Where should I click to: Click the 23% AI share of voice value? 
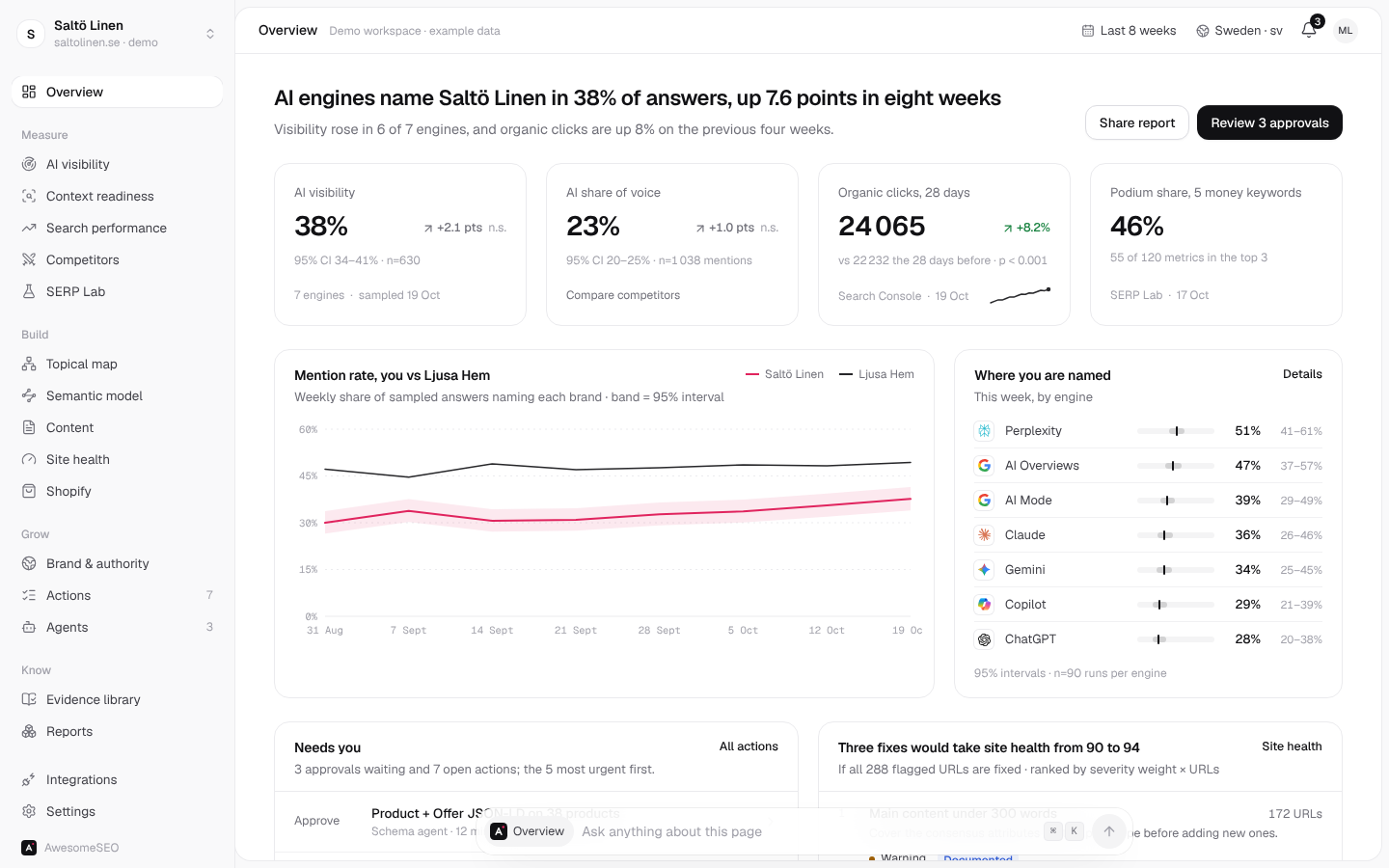coord(593,226)
